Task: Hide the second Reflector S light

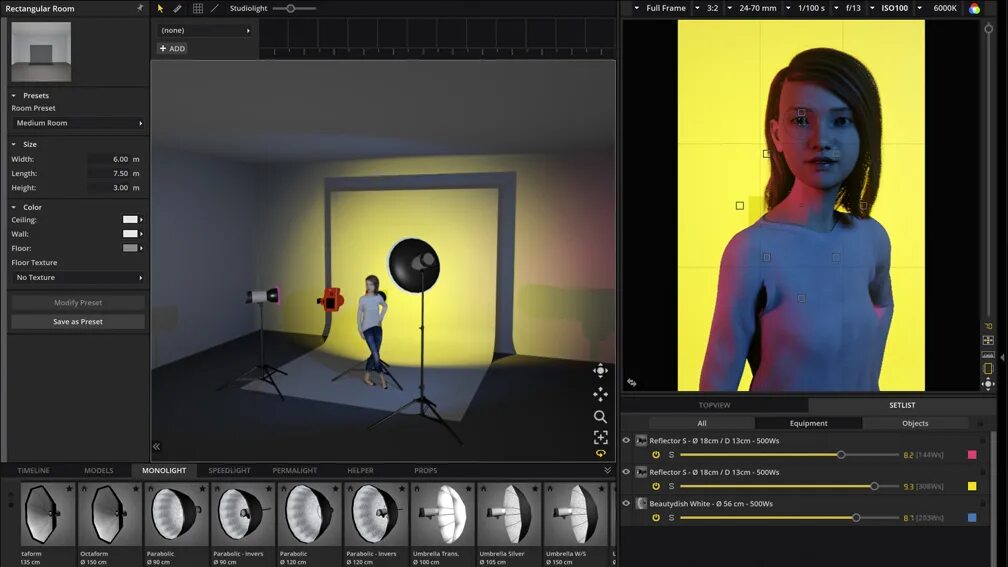Action: (x=626, y=472)
